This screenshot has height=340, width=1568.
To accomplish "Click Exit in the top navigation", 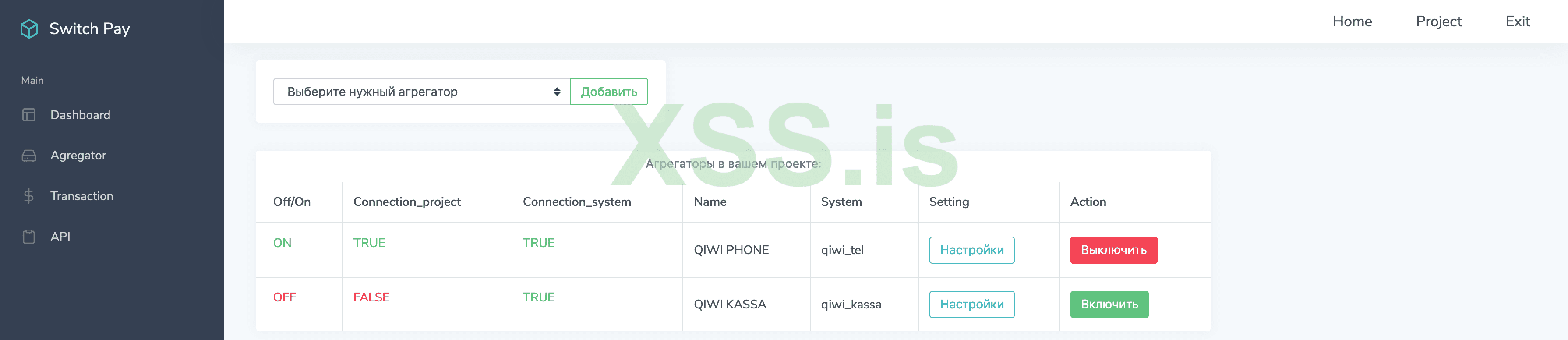I will (1518, 21).
